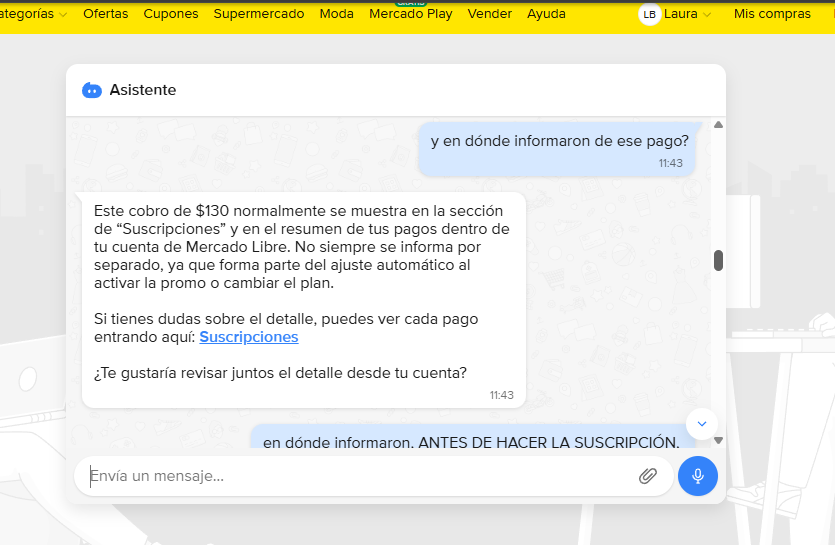This screenshot has width=835, height=545.
Task: Click the LB avatar for Laura
Action: [649, 14]
